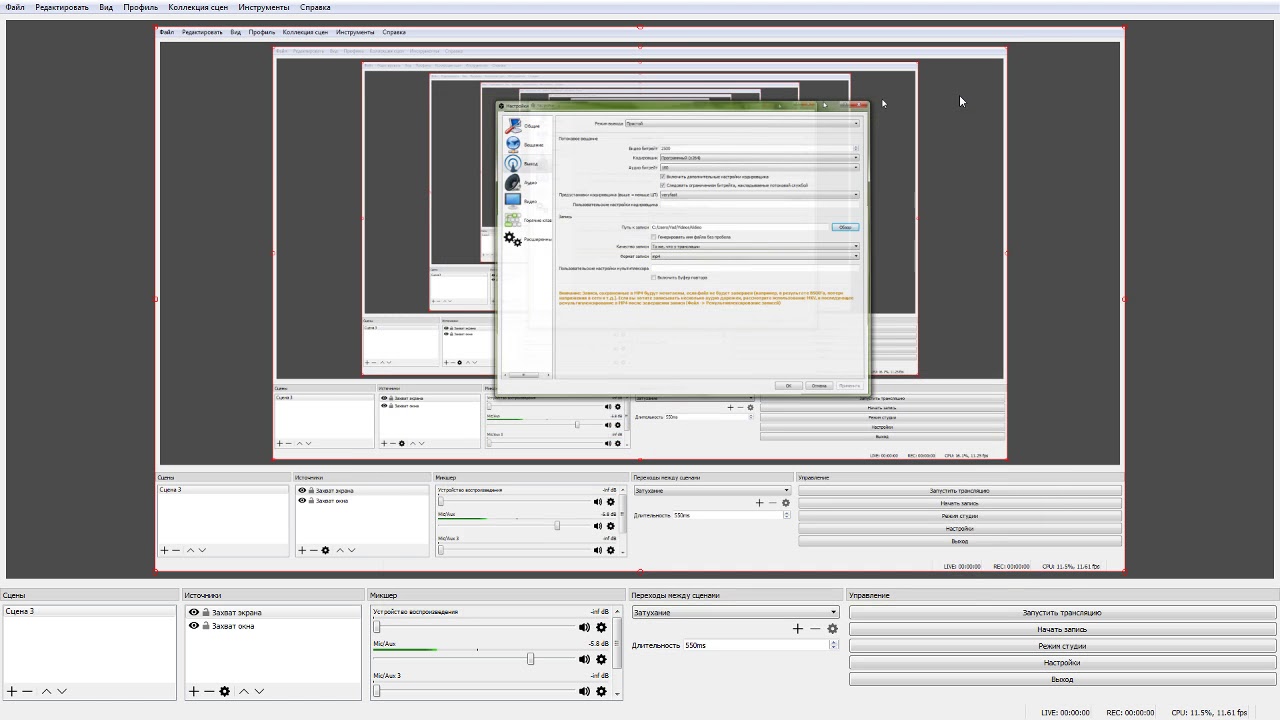Move the scene up in Сцены panel
This screenshot has width=1280, height=720.
click(46, 691)
